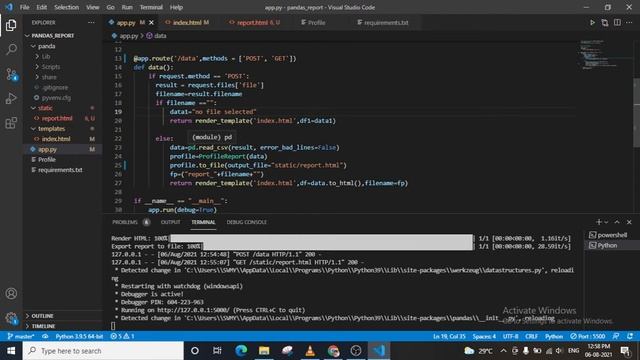Open pyvenv.cfg in the explorer tree
Screen dimensions: 640x360
tap(56, 98)
